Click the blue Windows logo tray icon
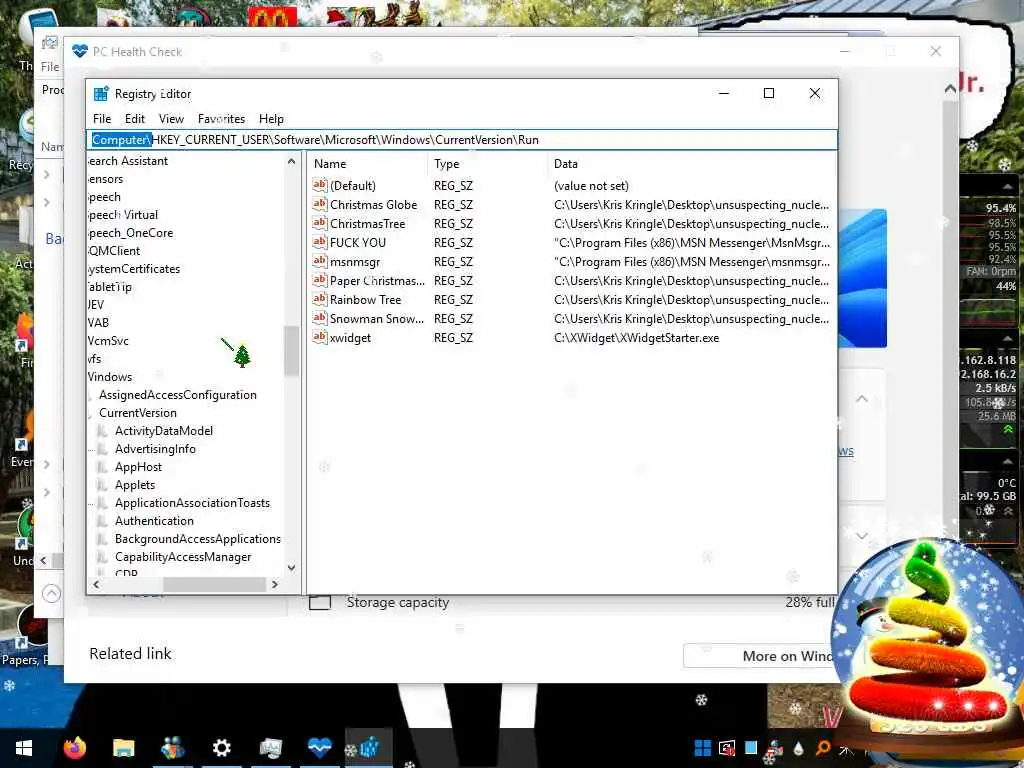Image resolution: width=1024 pixels, height=768 pixels. pyautogui.click(x=703, y=748)
